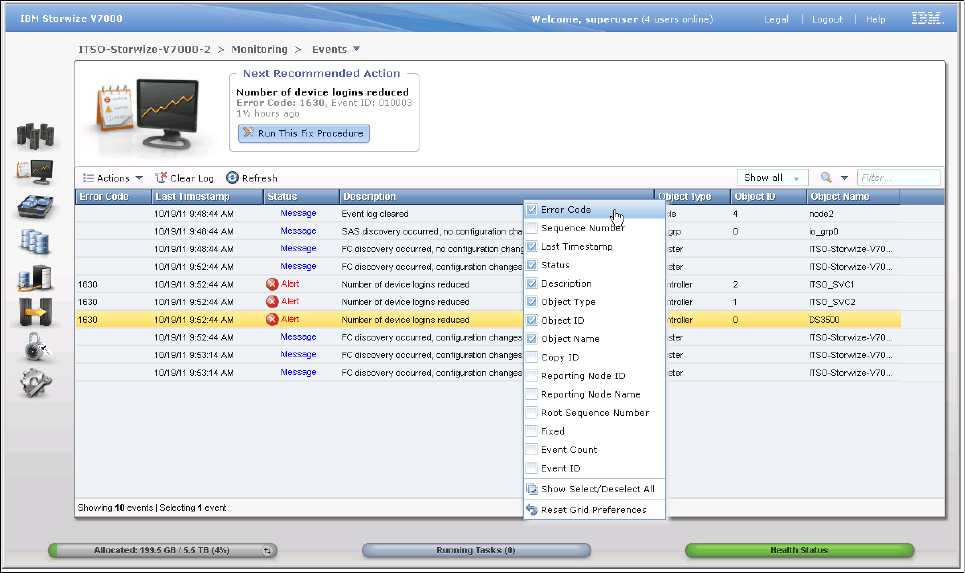Open the Home system overview sidebar icon
The image size is (965, 573).
(35, 135)
